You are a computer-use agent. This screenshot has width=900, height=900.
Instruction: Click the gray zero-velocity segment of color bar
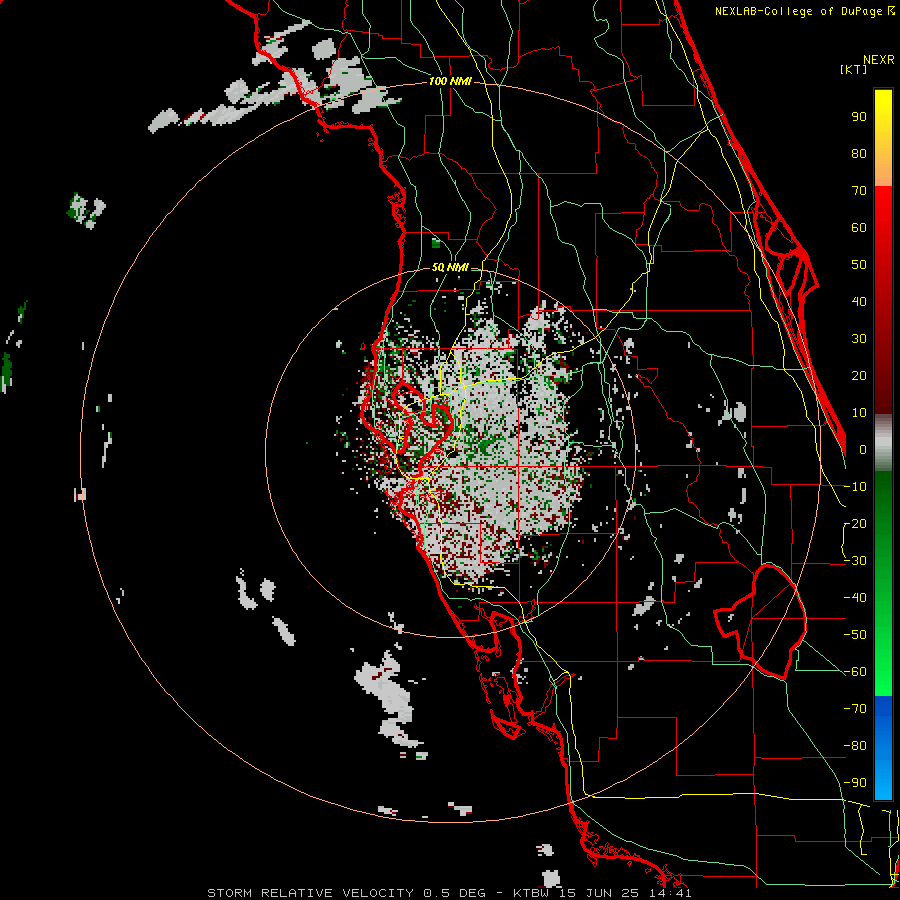point(883,443)
